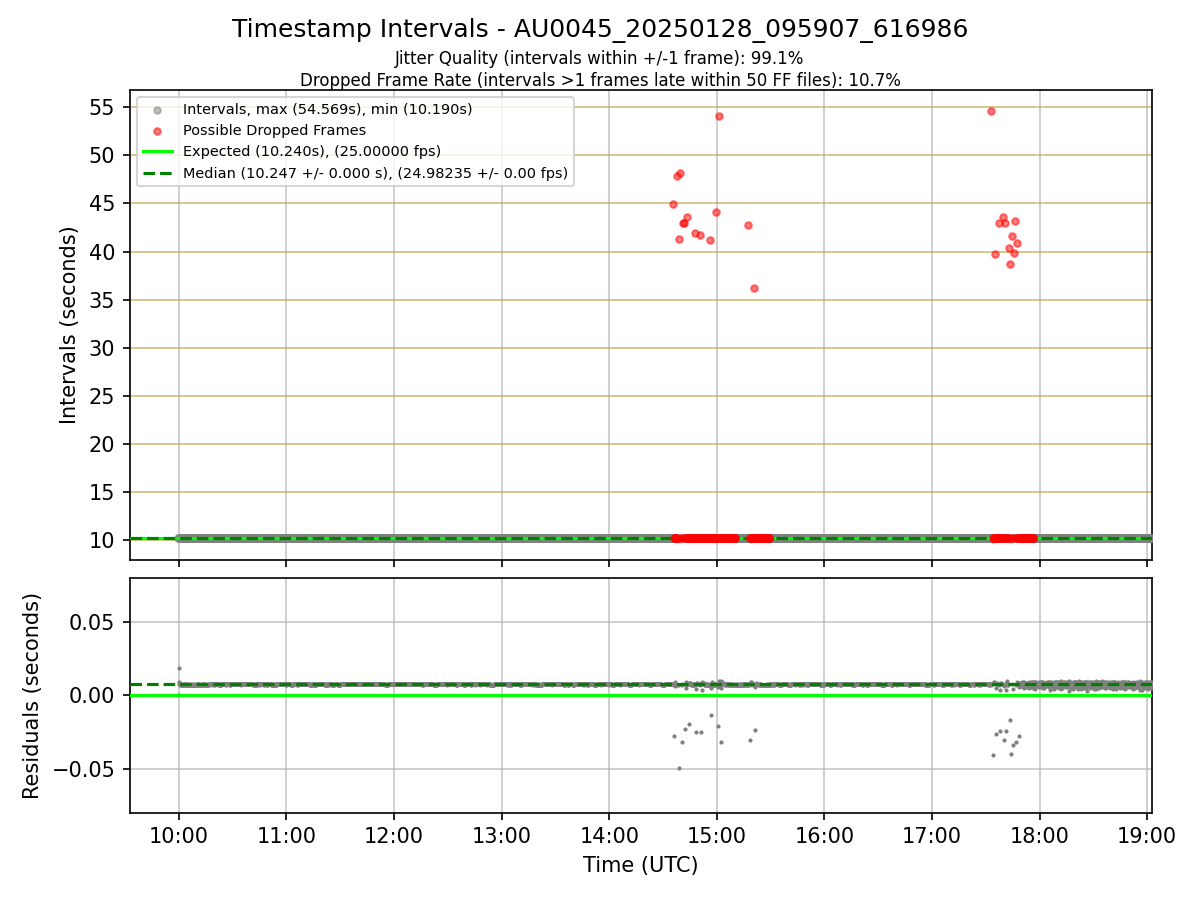This screenshot has width=1200, height=900.
Task: Click the lowest red point near 36 seconds
Action: (754, 288)
